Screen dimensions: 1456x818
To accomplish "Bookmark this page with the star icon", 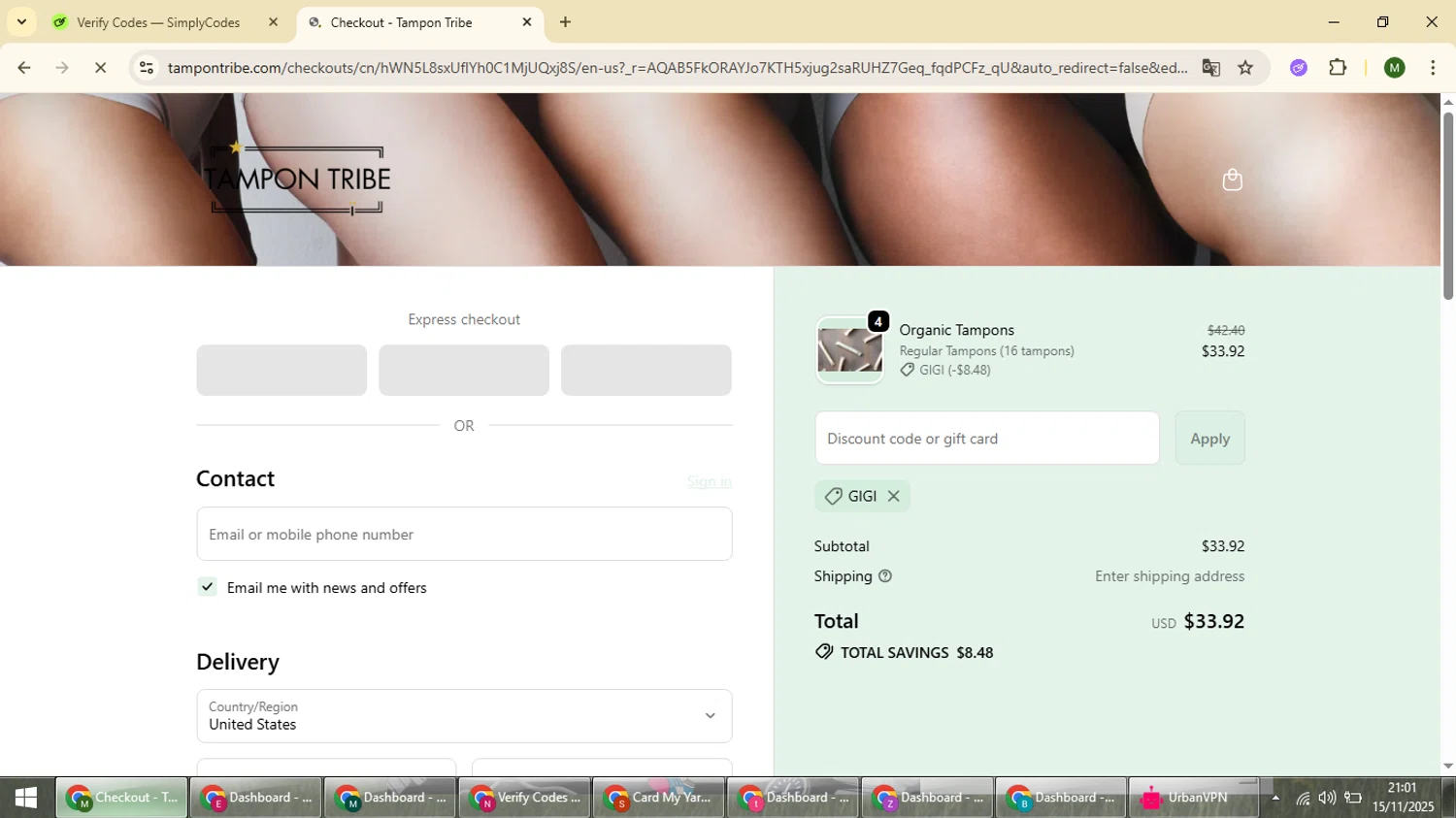I will pyautogui.click(x=1245, y=68).
